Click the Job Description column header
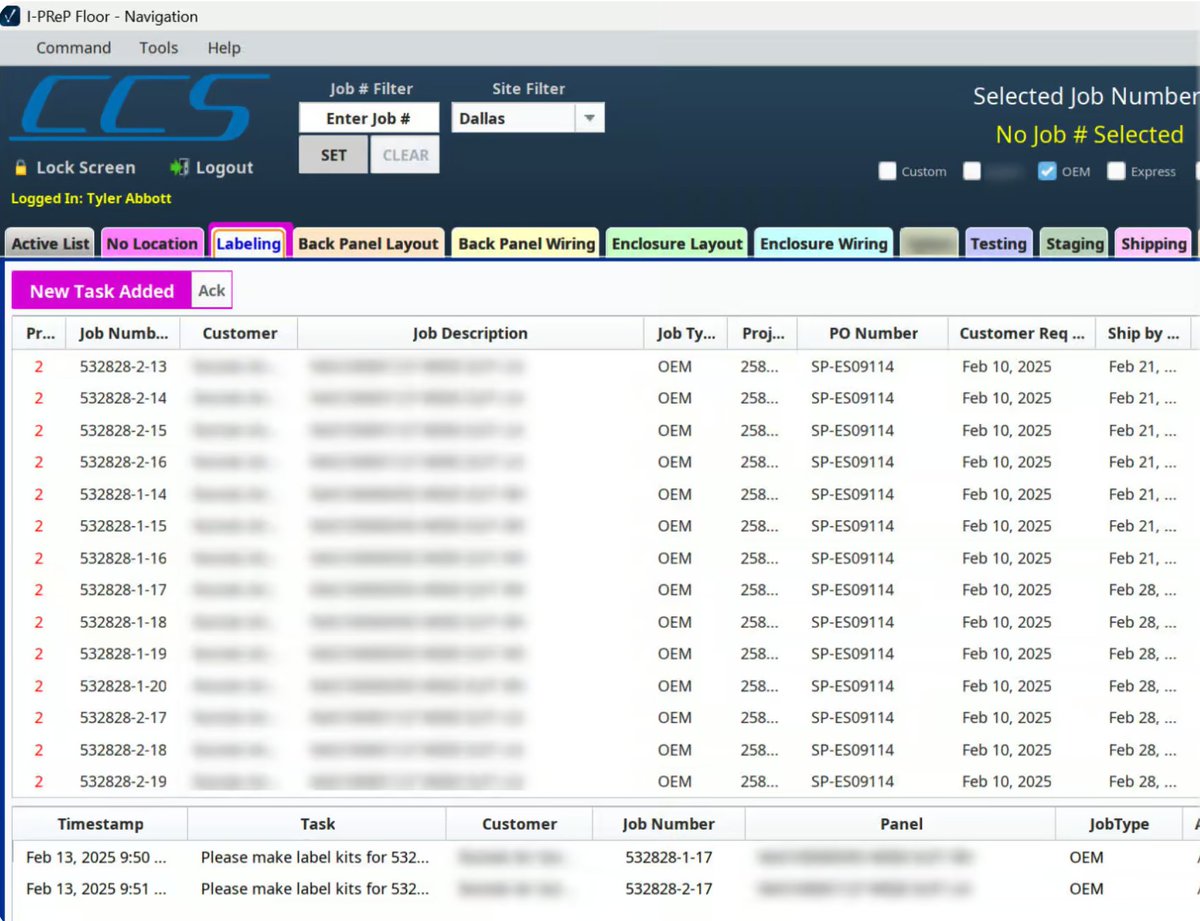1200x921 pixels. pos(470,333)
